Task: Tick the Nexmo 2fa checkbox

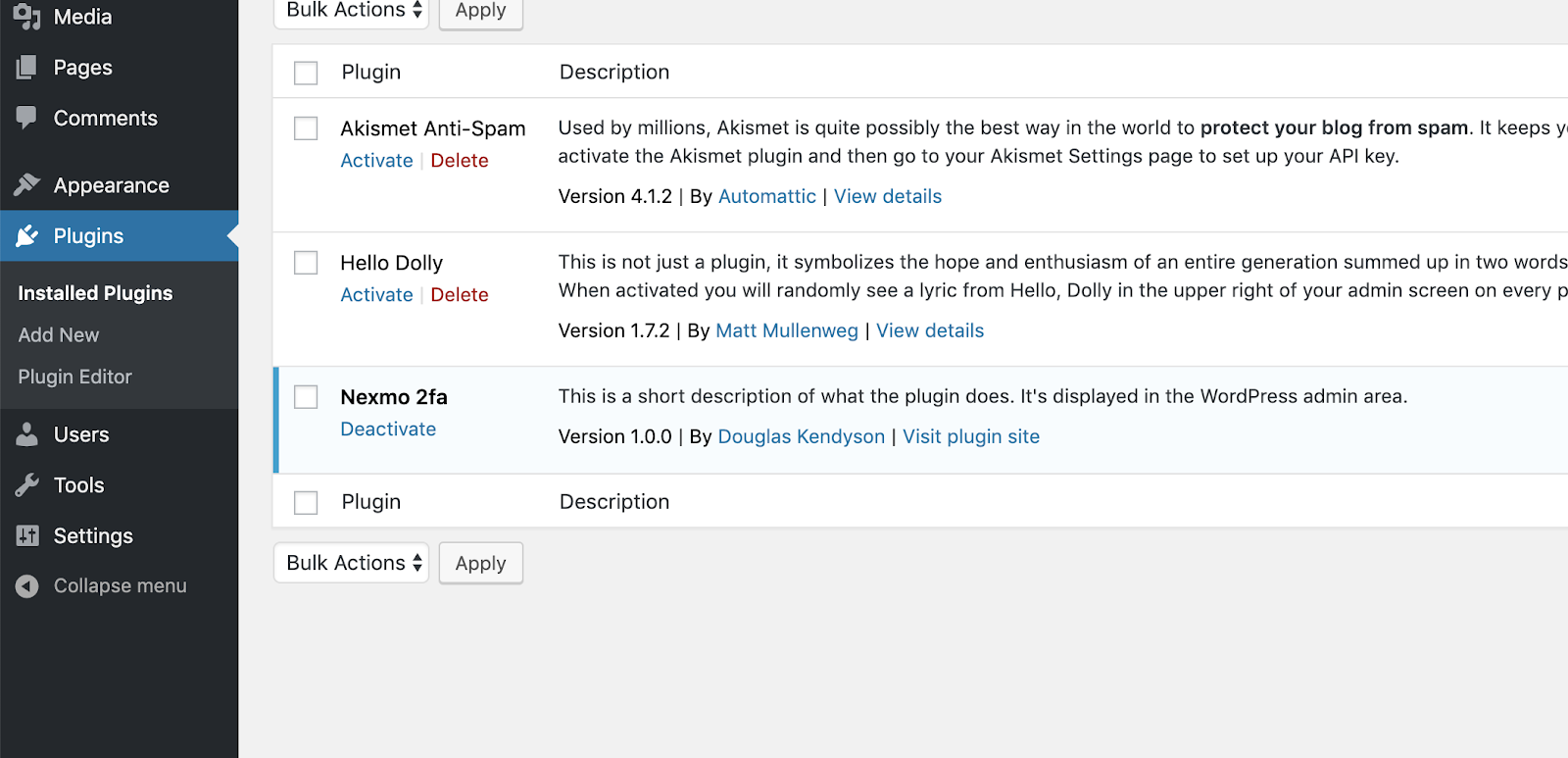Action: click(x=306, y=397)
